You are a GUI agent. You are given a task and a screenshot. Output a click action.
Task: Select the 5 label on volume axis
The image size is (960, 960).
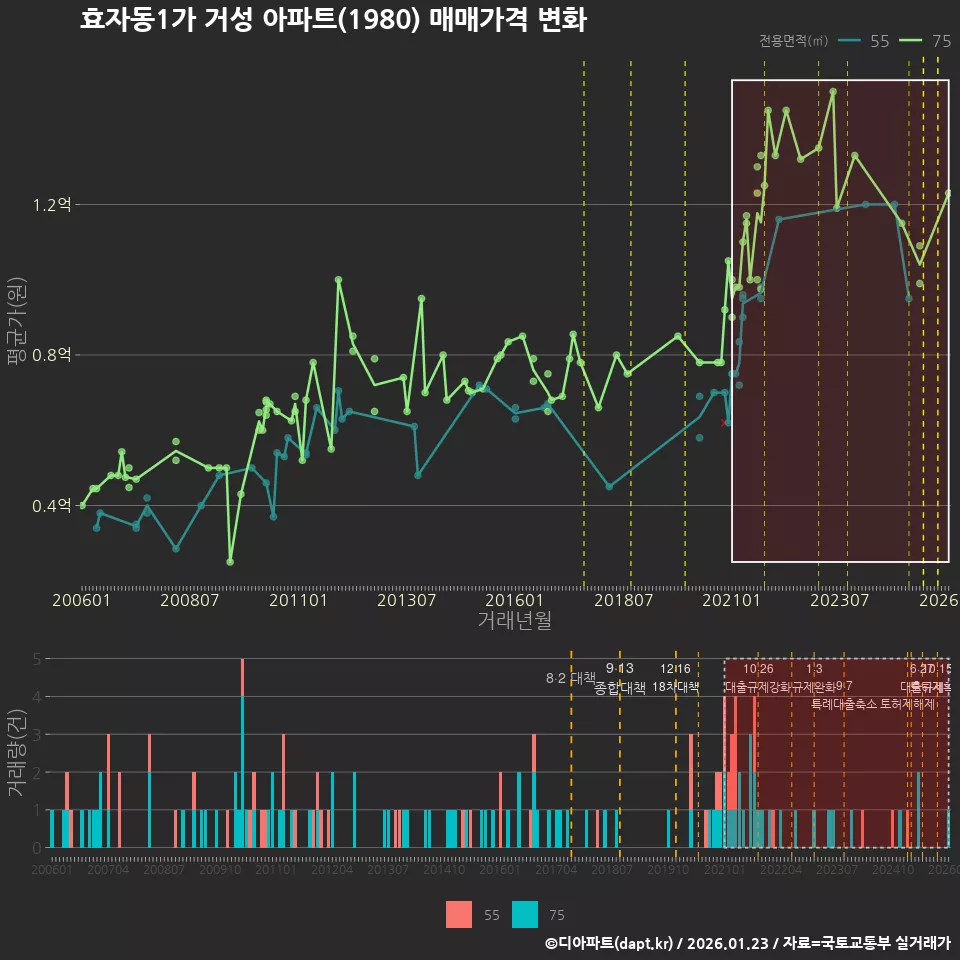click(37, 659)
